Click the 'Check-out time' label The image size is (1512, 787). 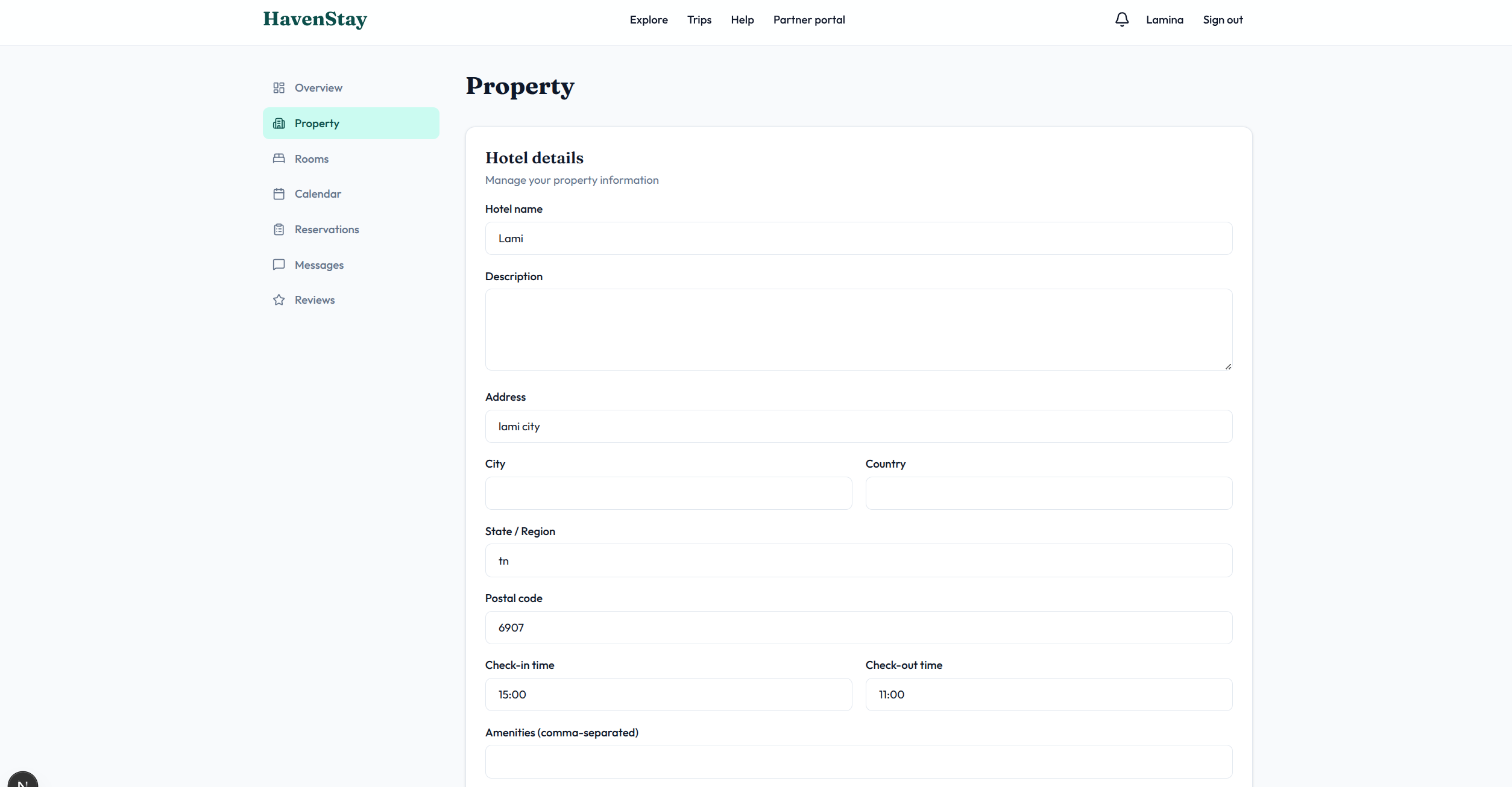point(904,665)
